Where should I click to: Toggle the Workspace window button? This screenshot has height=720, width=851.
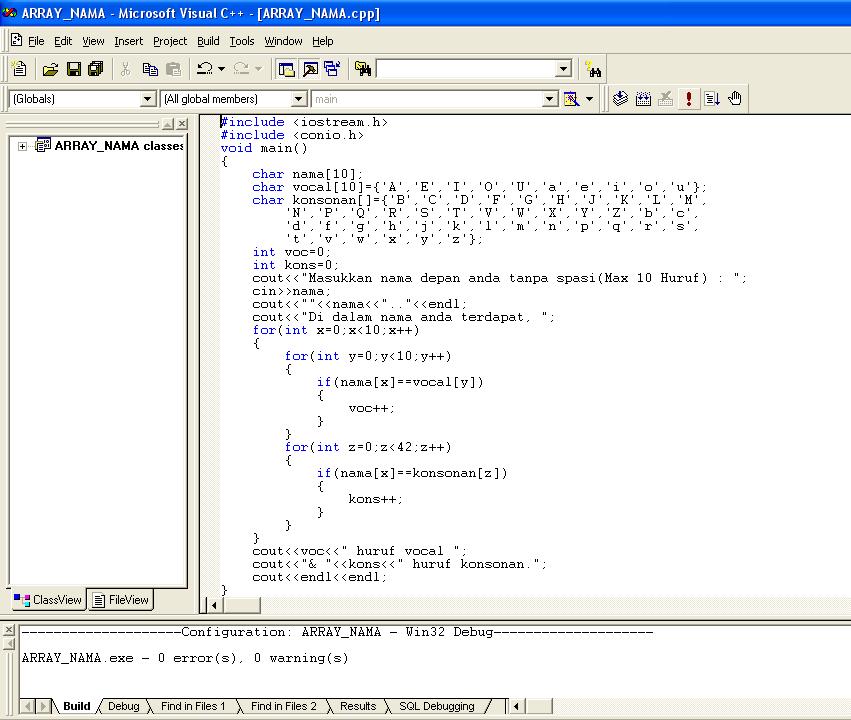tap(286, 69)
